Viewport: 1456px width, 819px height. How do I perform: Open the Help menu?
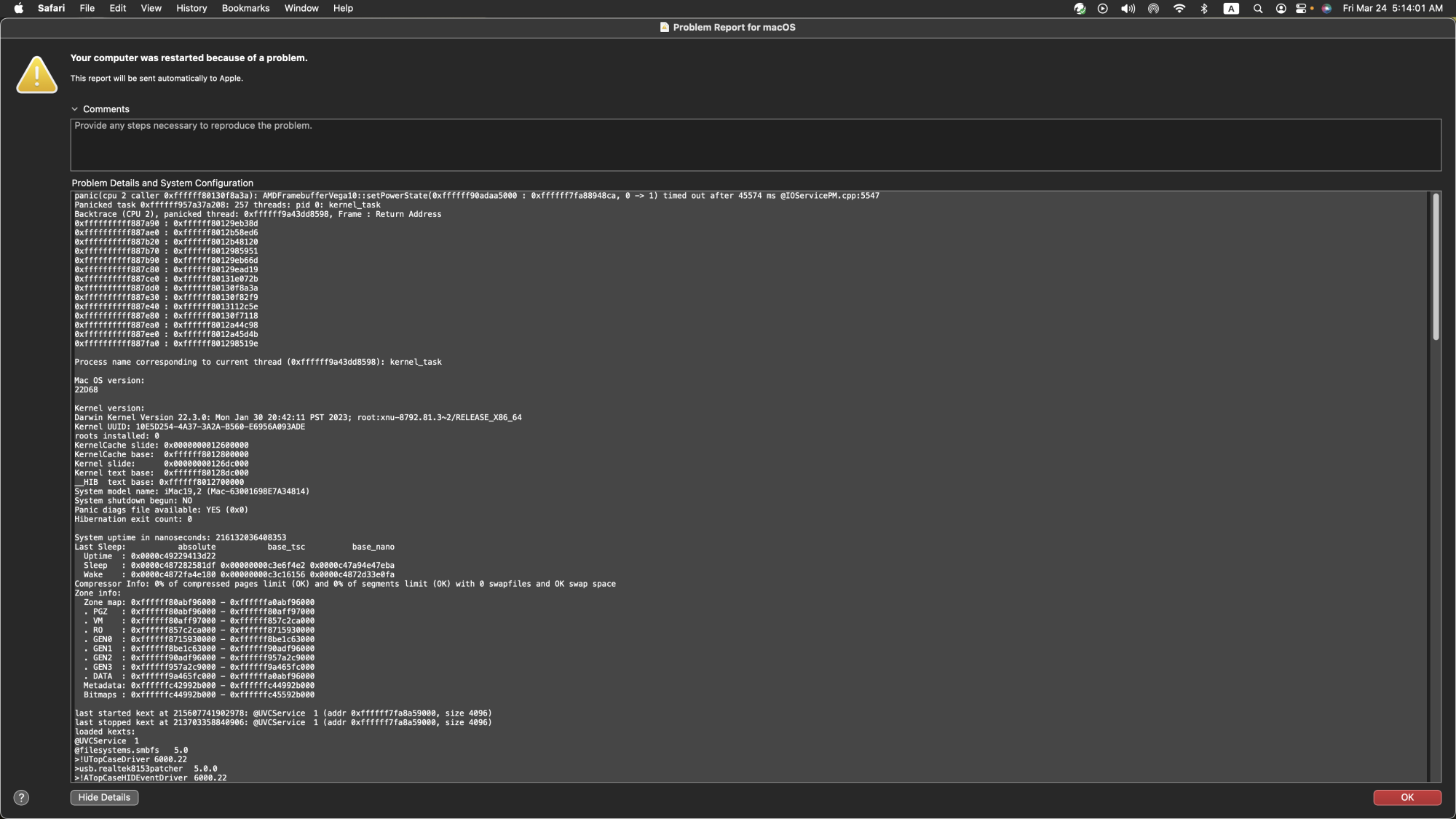click(x=343, y=8)
